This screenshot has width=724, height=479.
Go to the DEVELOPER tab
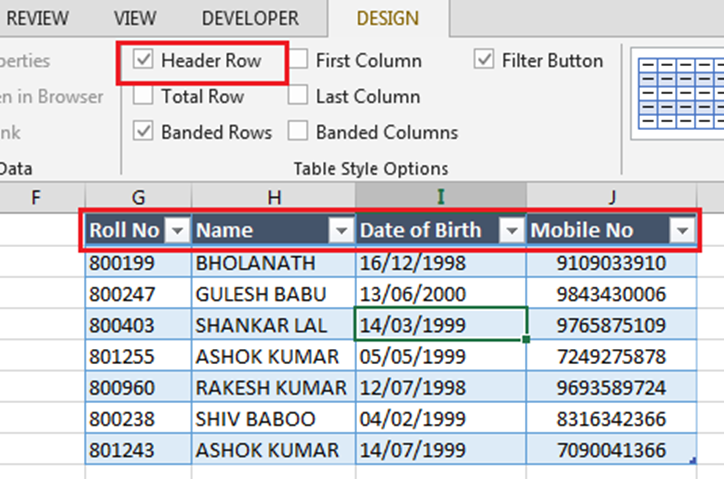click(250, 18)
